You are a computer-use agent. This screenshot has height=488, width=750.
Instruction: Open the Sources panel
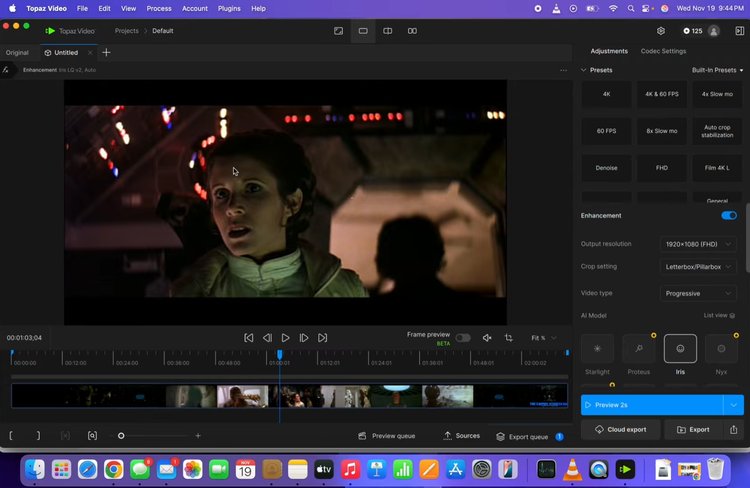click(x=462, y=435)
